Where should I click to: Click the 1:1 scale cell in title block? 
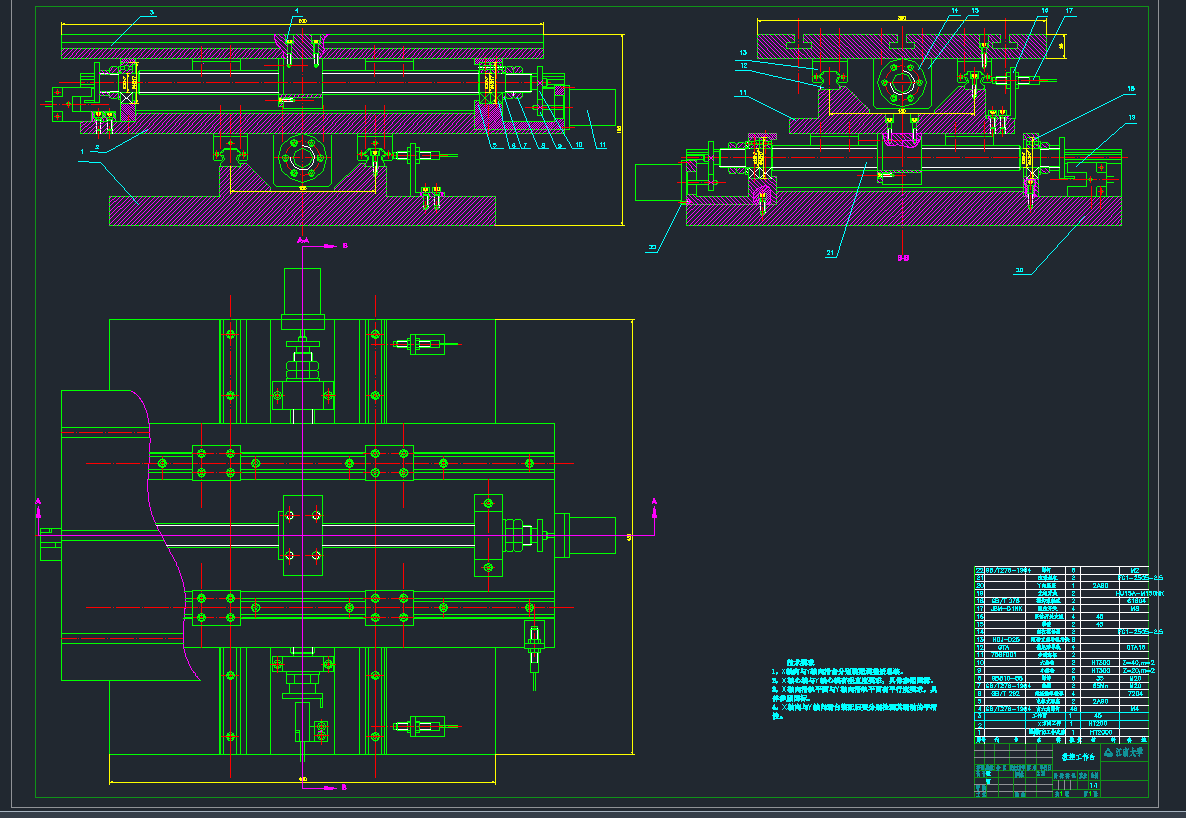[1093, 786]
